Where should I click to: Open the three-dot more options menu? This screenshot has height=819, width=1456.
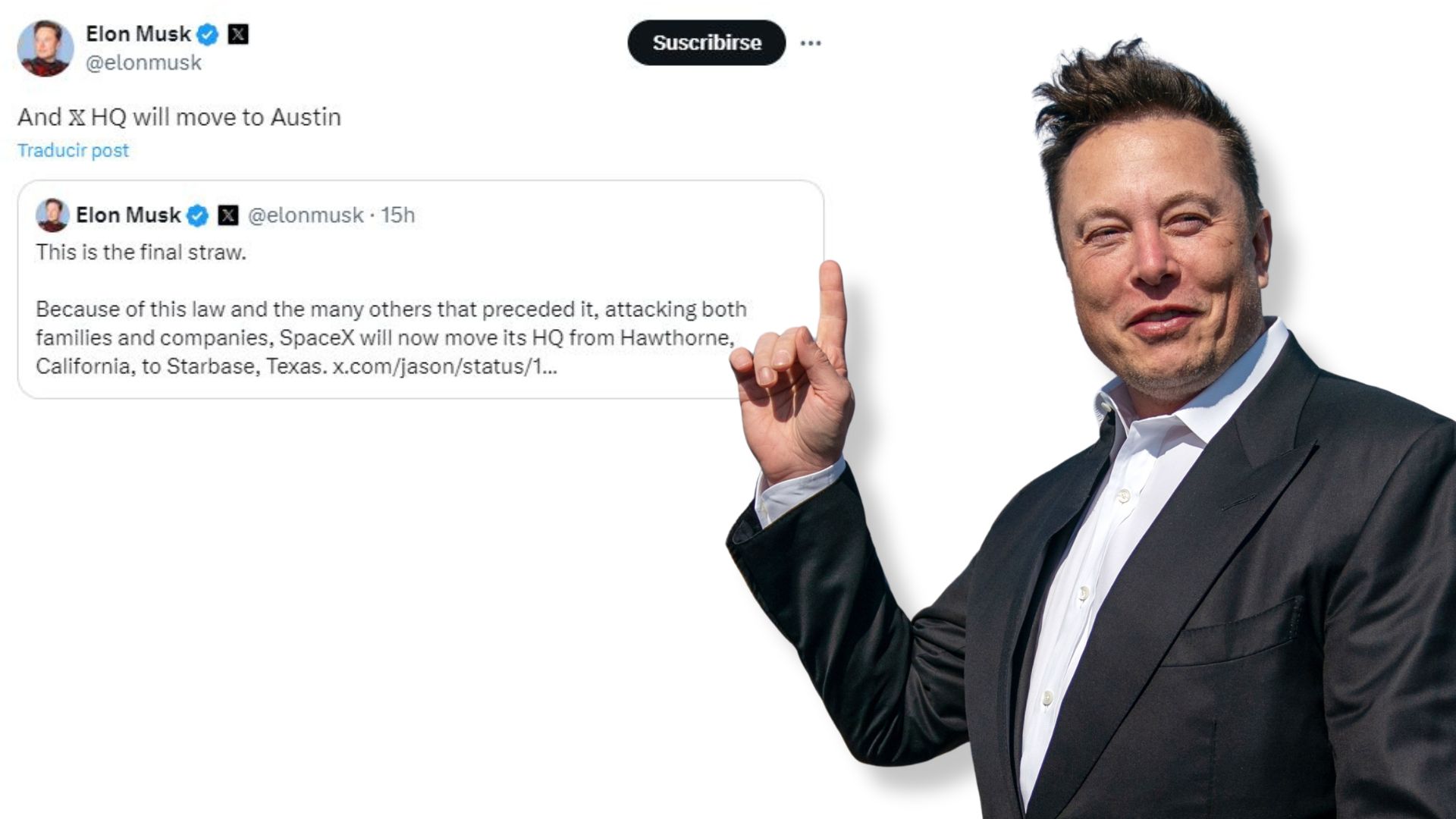pyautogui.click(x=811, y=43)
